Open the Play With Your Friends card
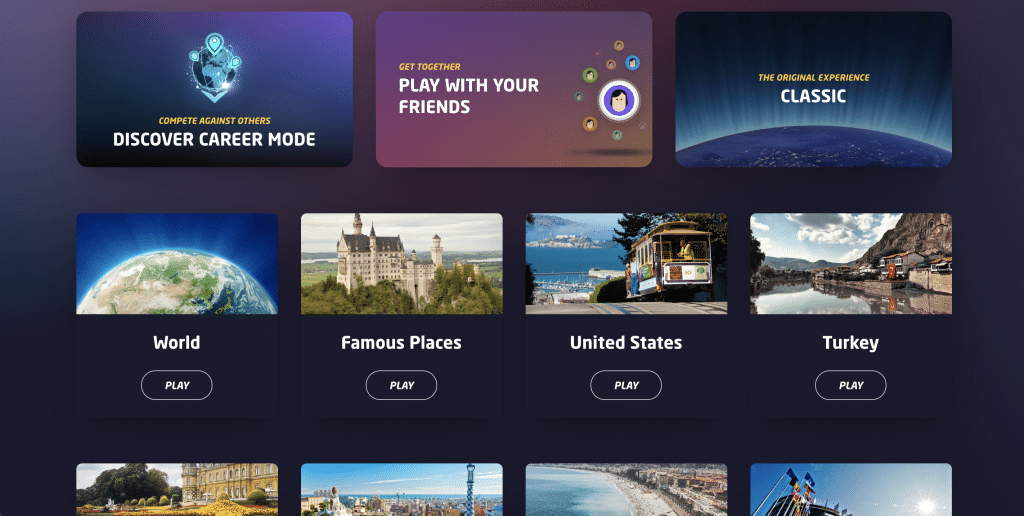This screenshot has width=1024, height=516. pos(514,89)
